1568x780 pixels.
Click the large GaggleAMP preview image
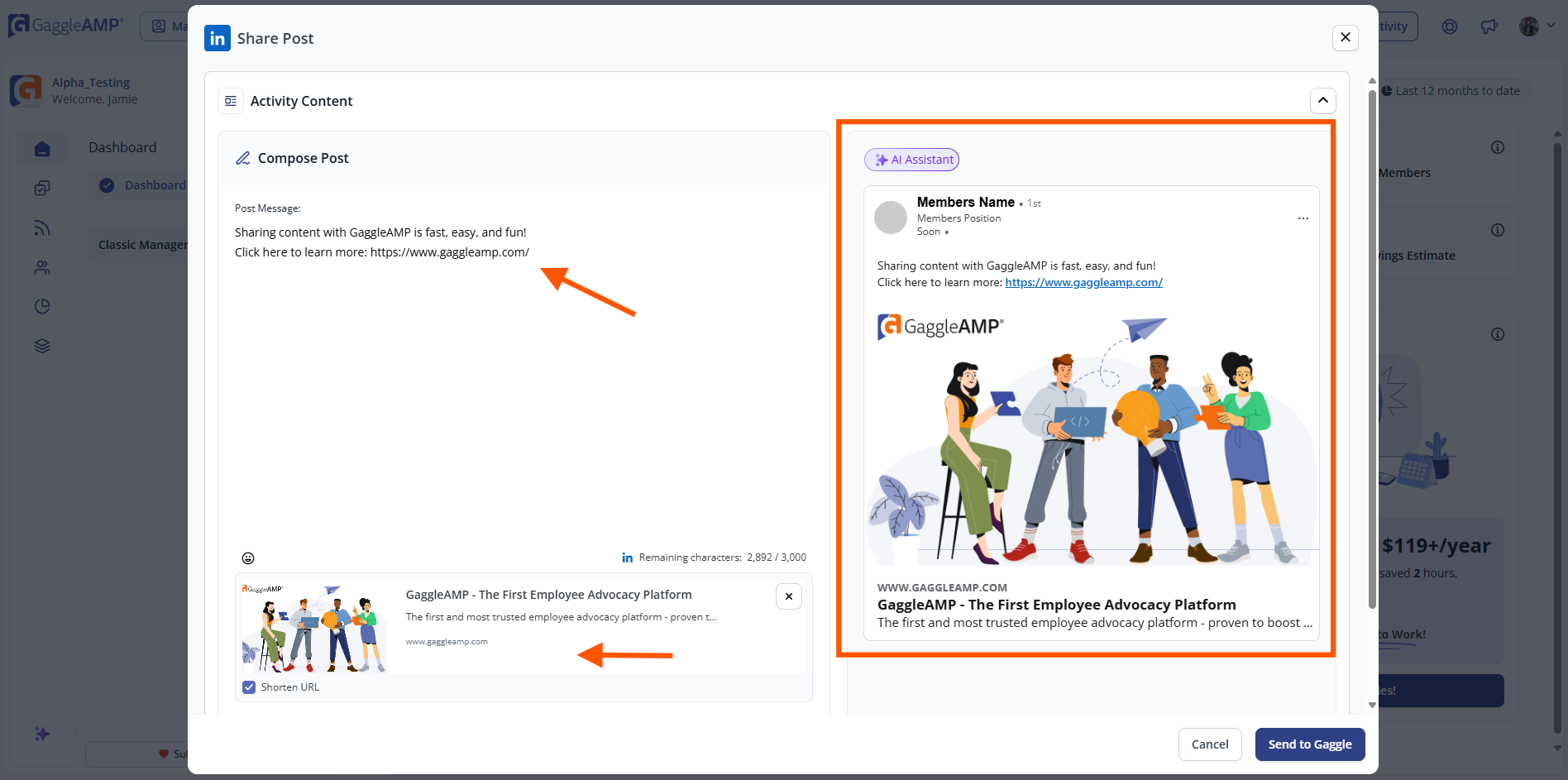(x=1092, y=438)
